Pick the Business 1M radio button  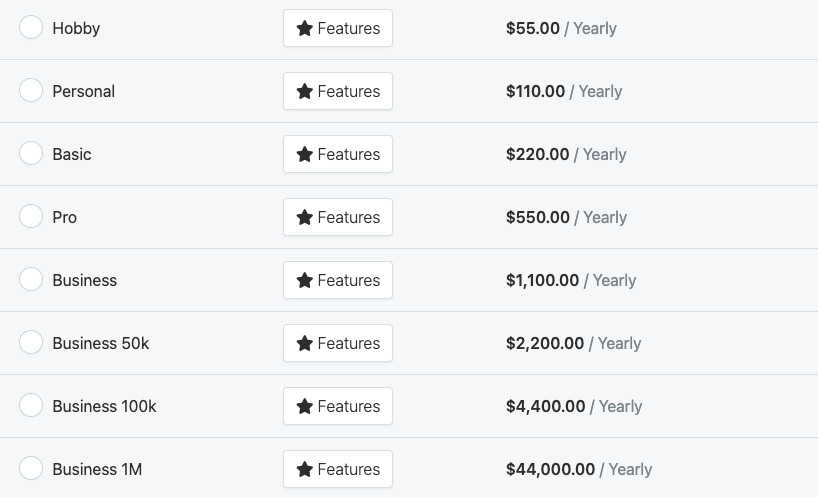tap(31, 469)
